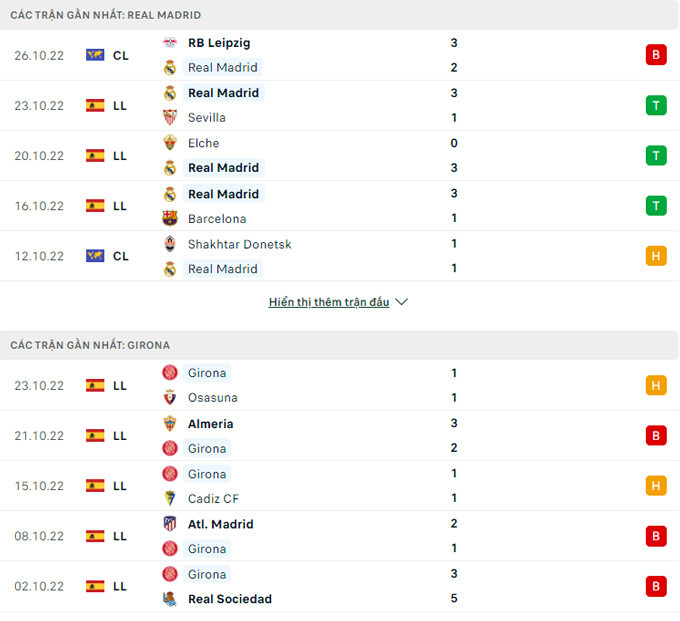680x621 pixels.
Task: Open 'Hiển thị thêm trận đấu' link
Action: [329, 302]
